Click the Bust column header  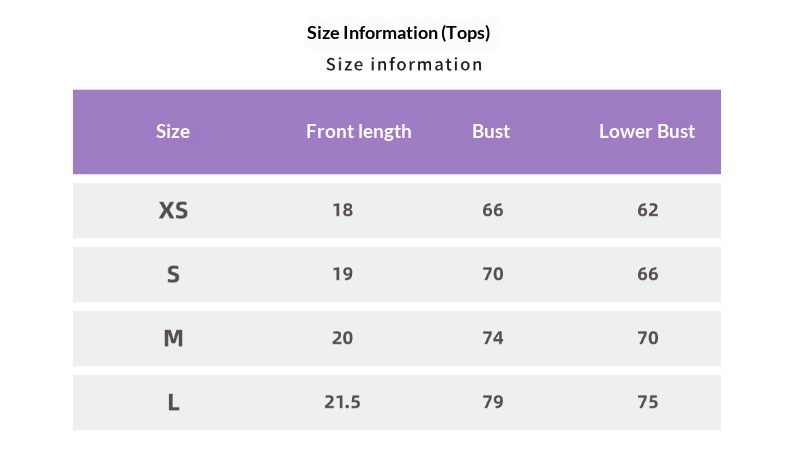click(491, 131)
